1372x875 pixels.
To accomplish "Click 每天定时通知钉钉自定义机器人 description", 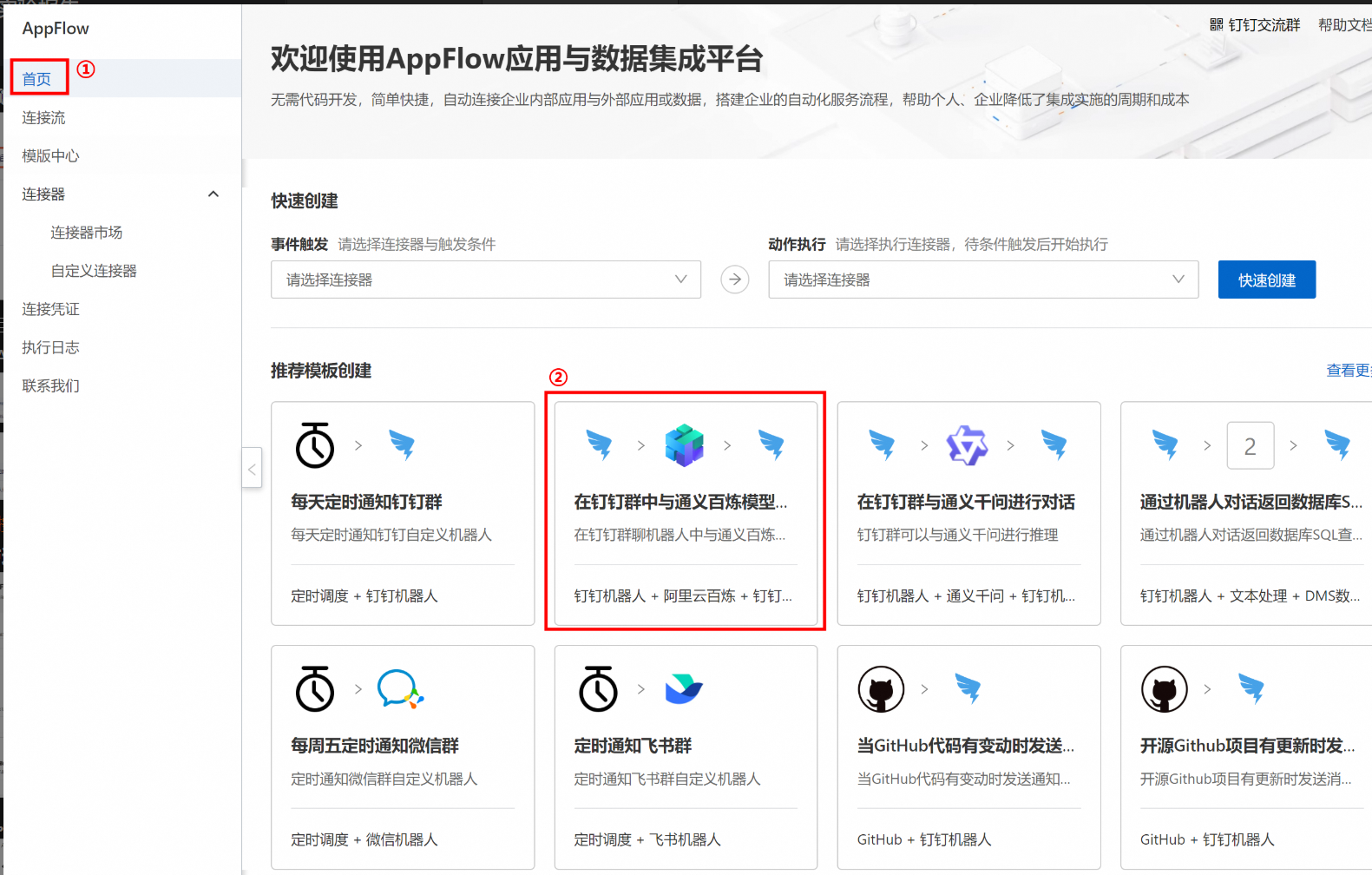I will (x=391, y=535).
